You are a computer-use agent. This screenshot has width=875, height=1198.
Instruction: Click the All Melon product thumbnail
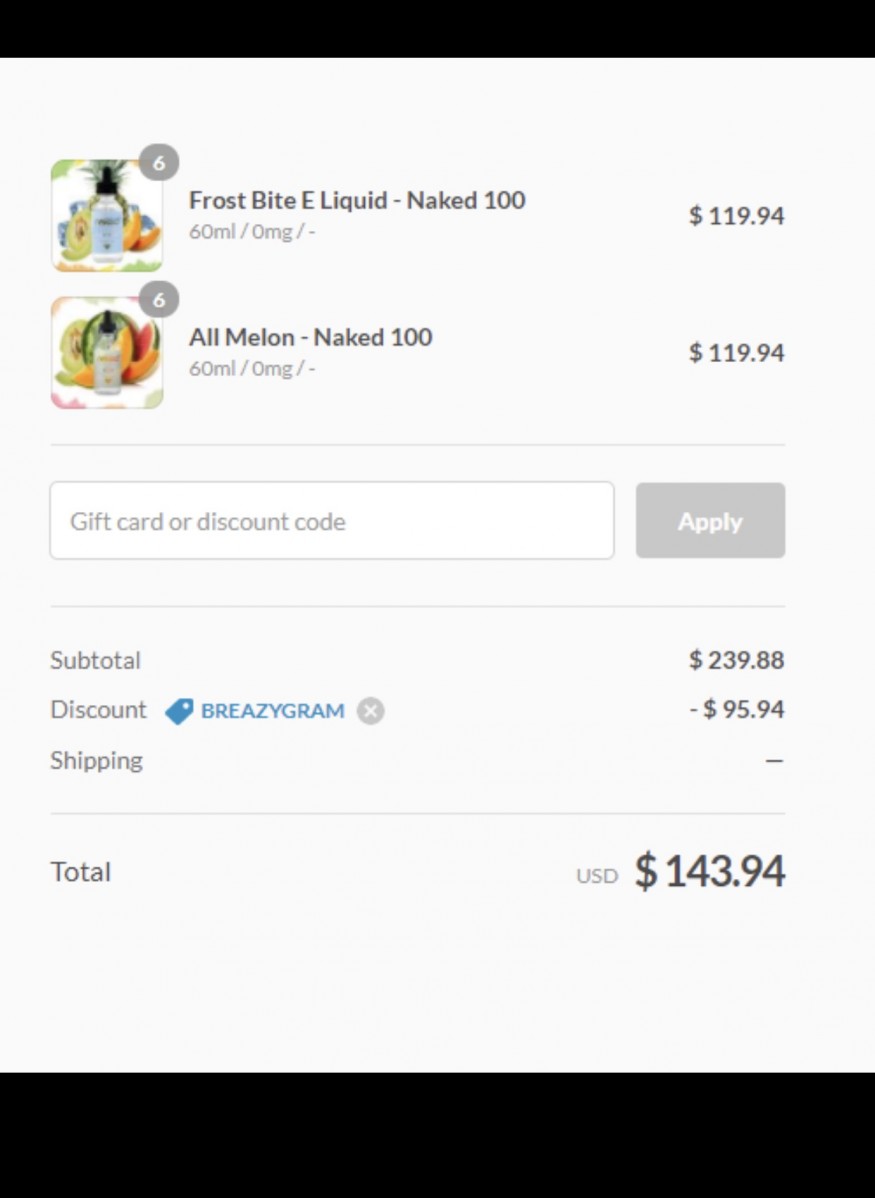click(x=106, y=353)
